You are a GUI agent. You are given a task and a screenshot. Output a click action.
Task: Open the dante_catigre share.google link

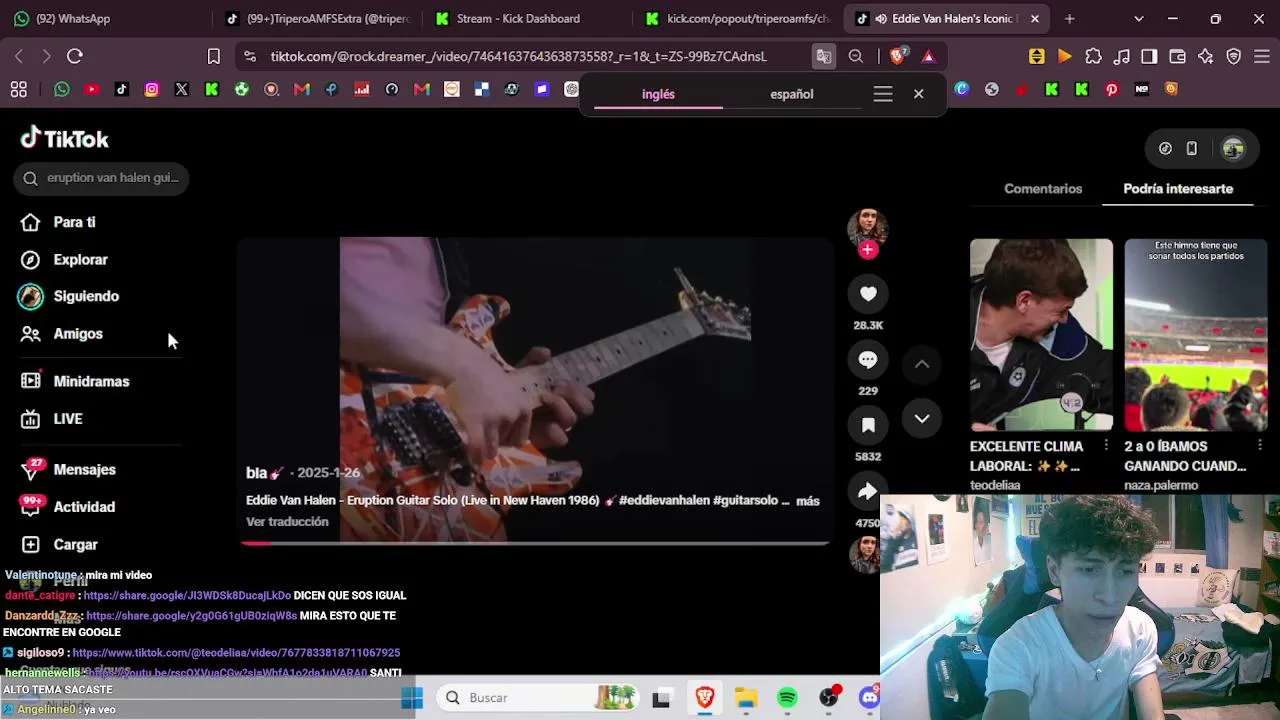[x=187, y=596]
